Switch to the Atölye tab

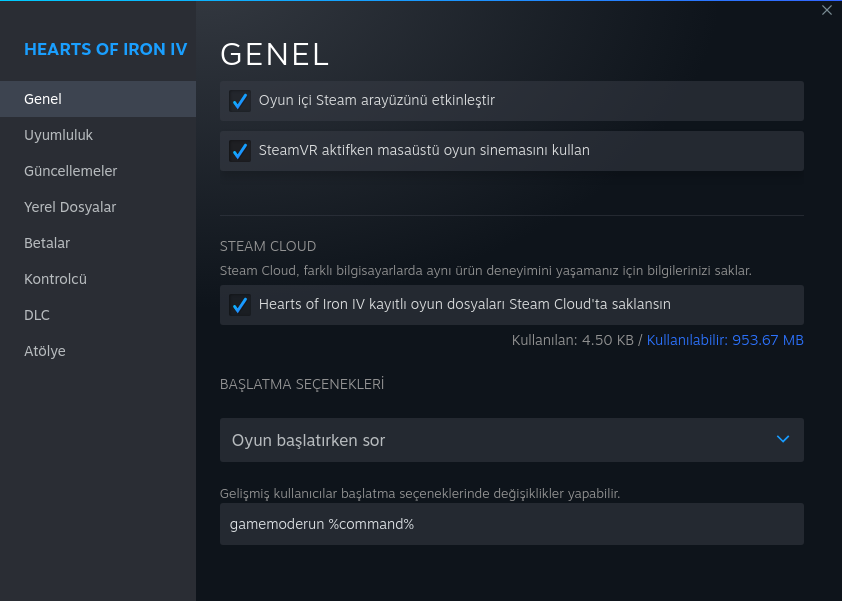point(45,351)
